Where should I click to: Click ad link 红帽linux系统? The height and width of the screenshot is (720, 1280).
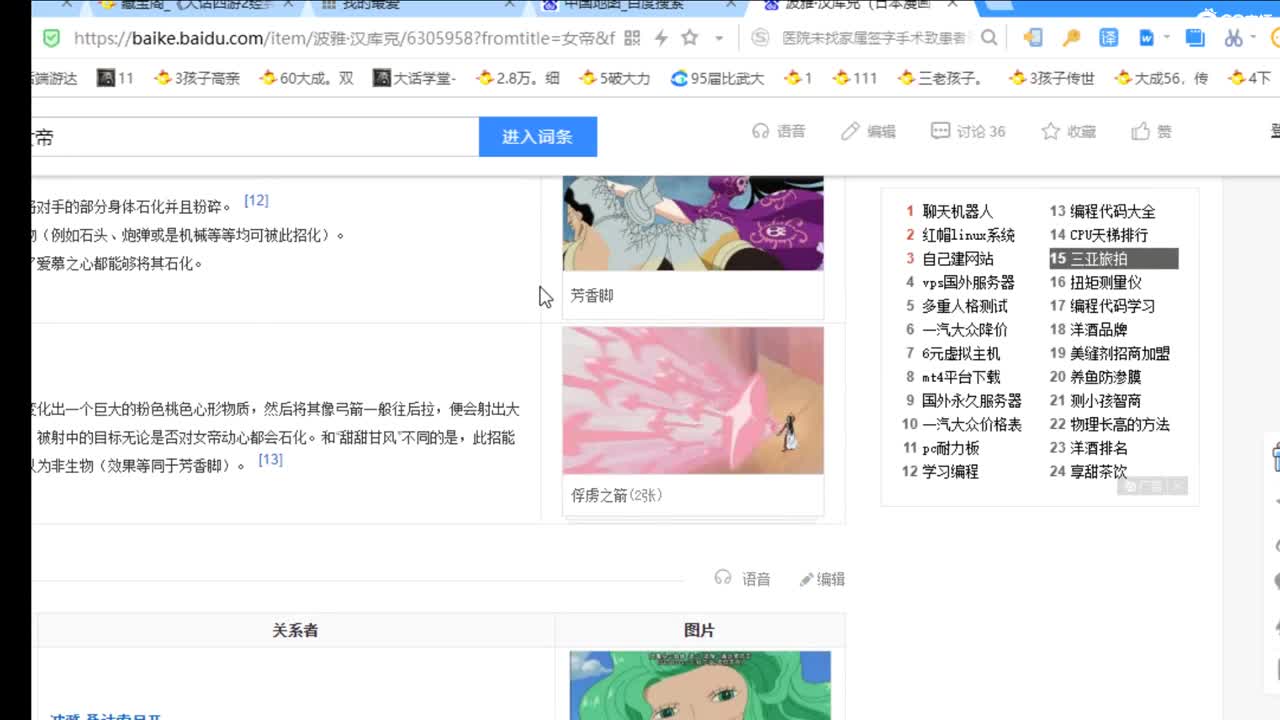pyautogui.click(x=968, y=235)
